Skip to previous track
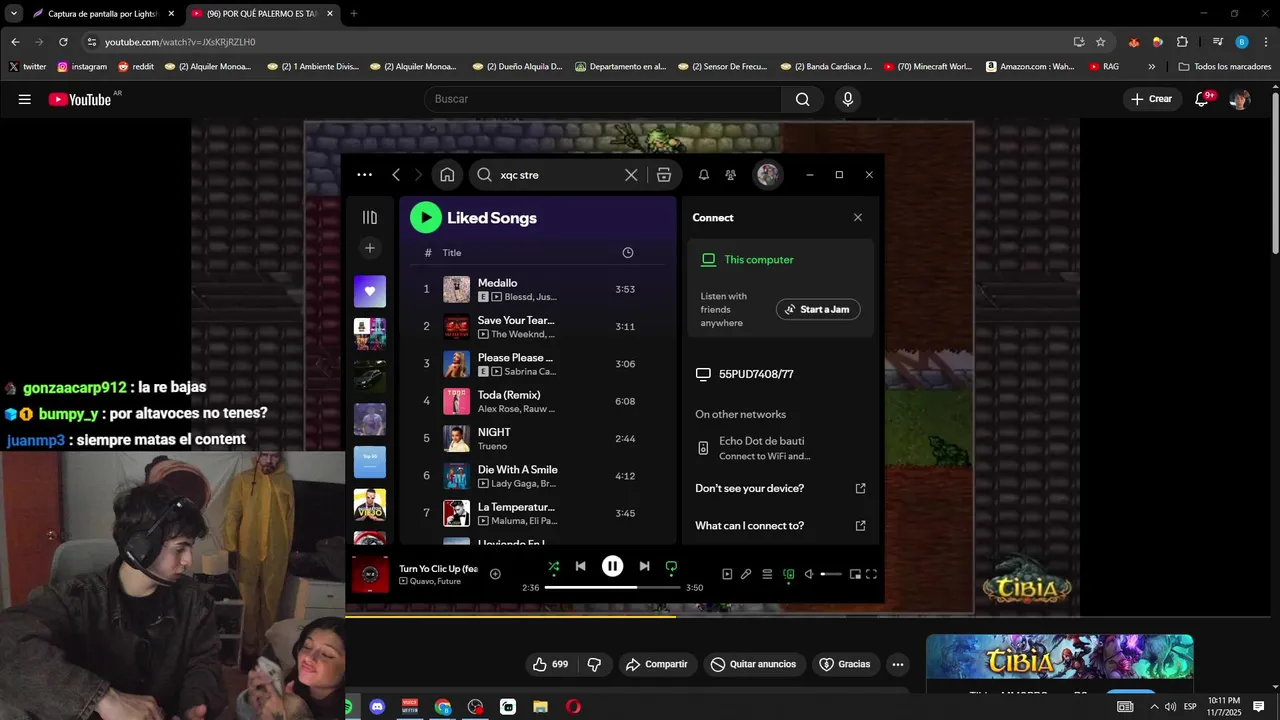Image resolution: width=1280 pixels, height=720 pixels. pyautogui.click(x=580, y=566)
